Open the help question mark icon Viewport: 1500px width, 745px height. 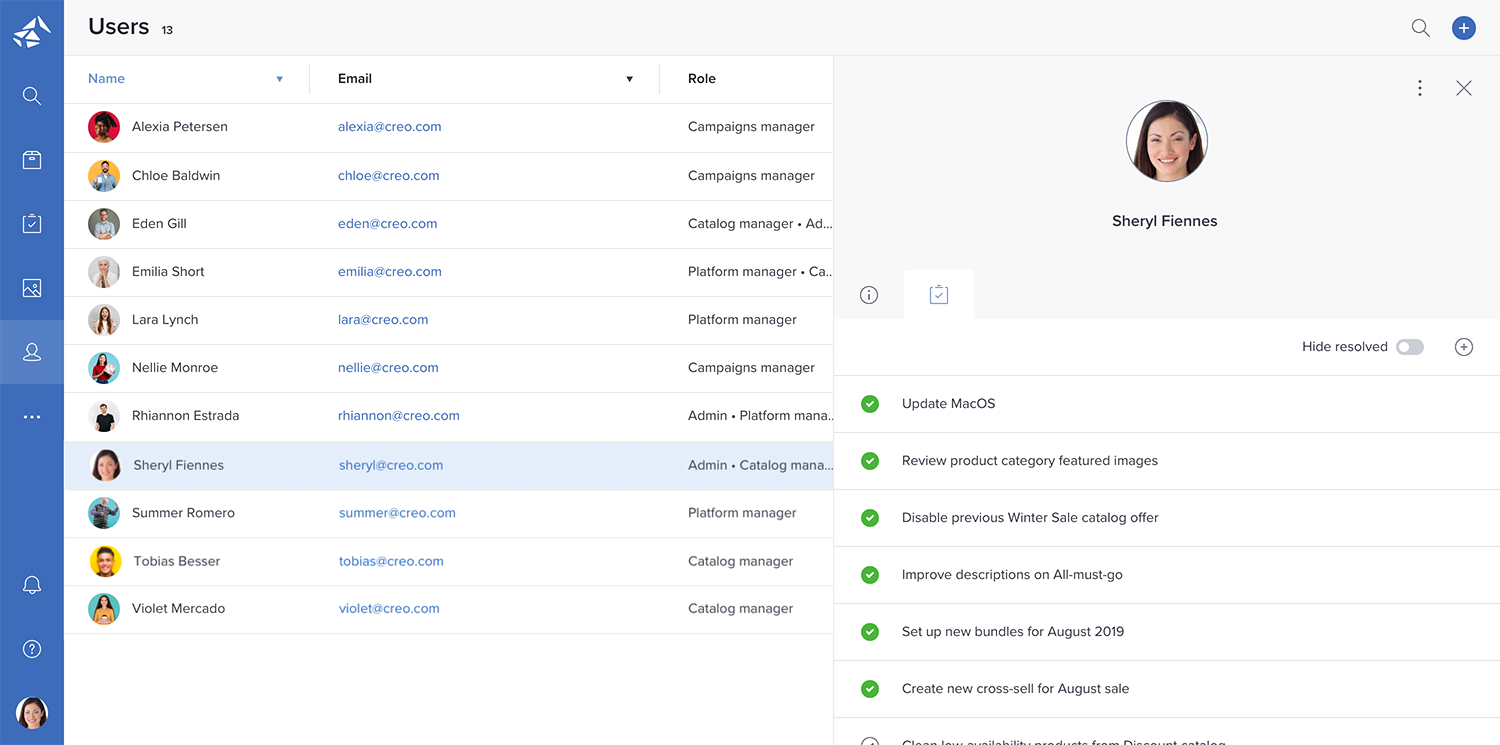click(32, 649)
